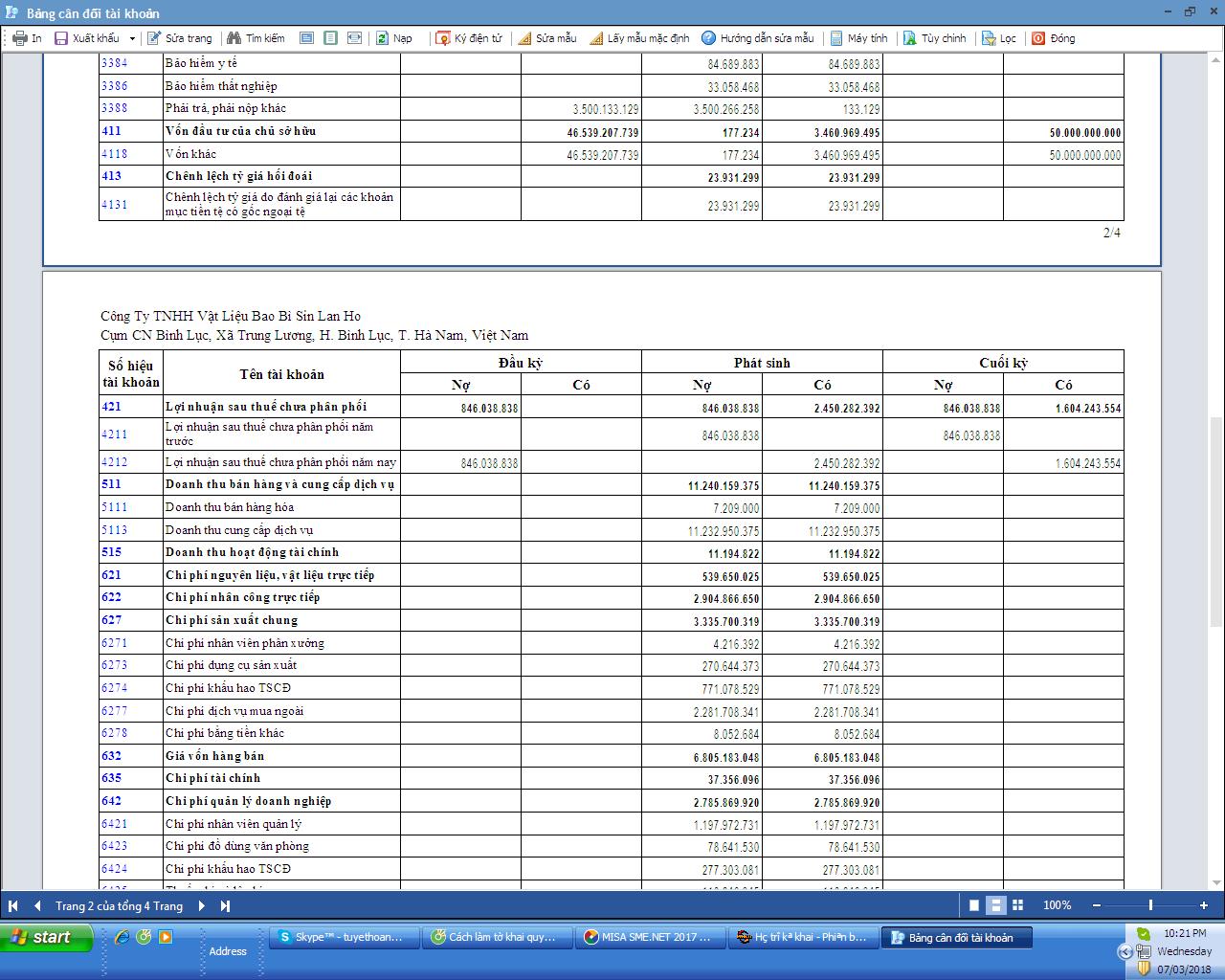Open account link 4212
Viewport: 1225px width, 980px height.
click(114, 462)
